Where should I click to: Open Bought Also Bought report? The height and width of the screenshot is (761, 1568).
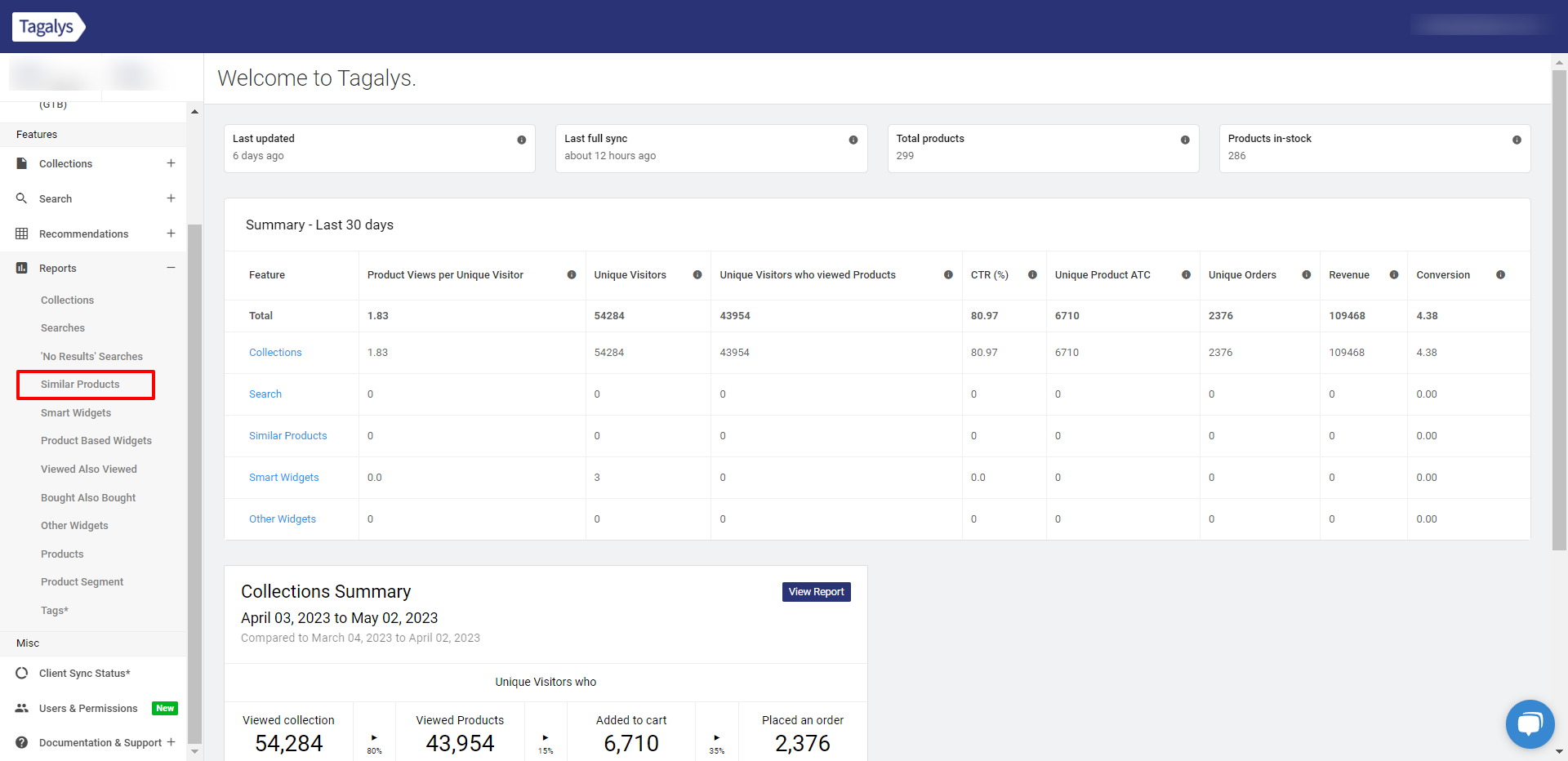tap(88, 497)
